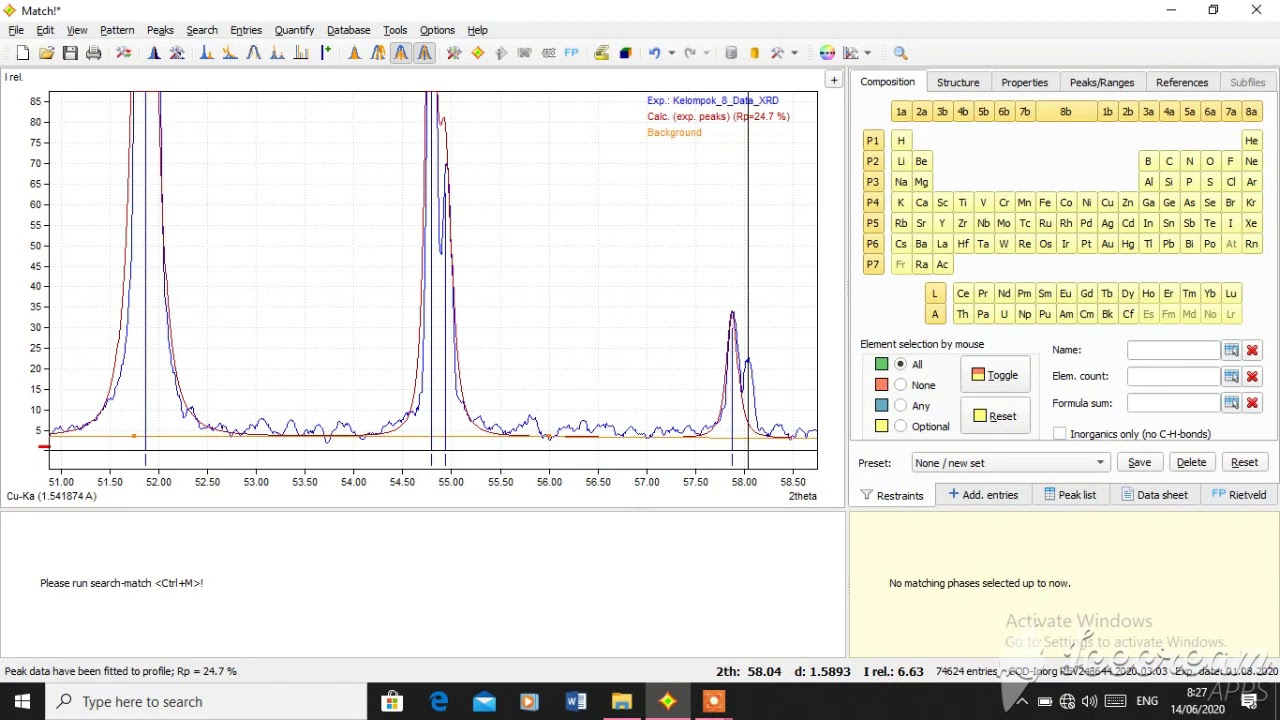Click the colored cube toolbar icon

click(x=626, y=53)
